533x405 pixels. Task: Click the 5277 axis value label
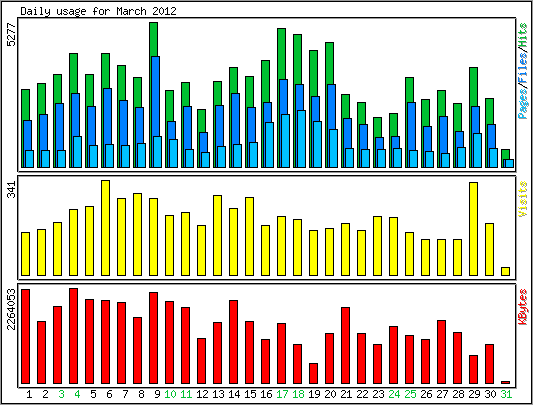pyautogui.click(x=12, y=34)
